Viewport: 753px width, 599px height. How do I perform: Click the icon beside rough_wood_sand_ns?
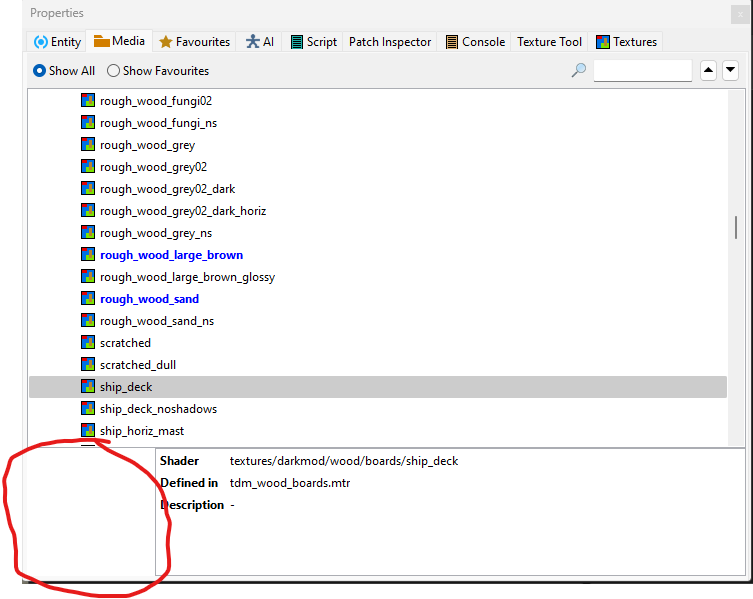(88, 321)
